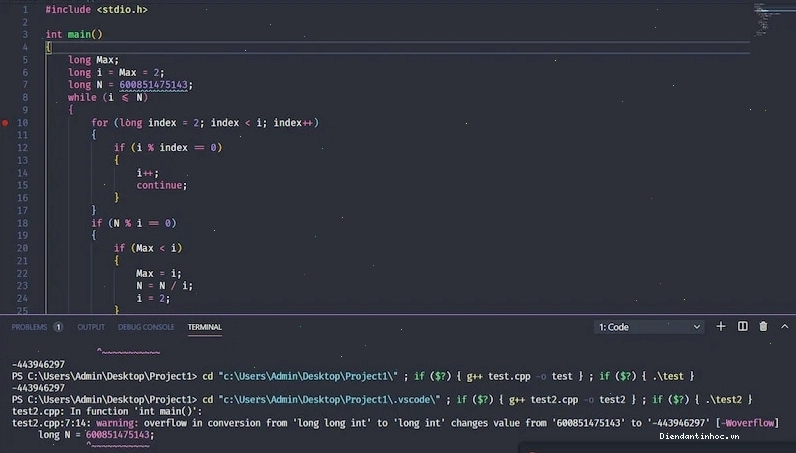
Task: Maximize panel with the up chevron
Action: 784,327
